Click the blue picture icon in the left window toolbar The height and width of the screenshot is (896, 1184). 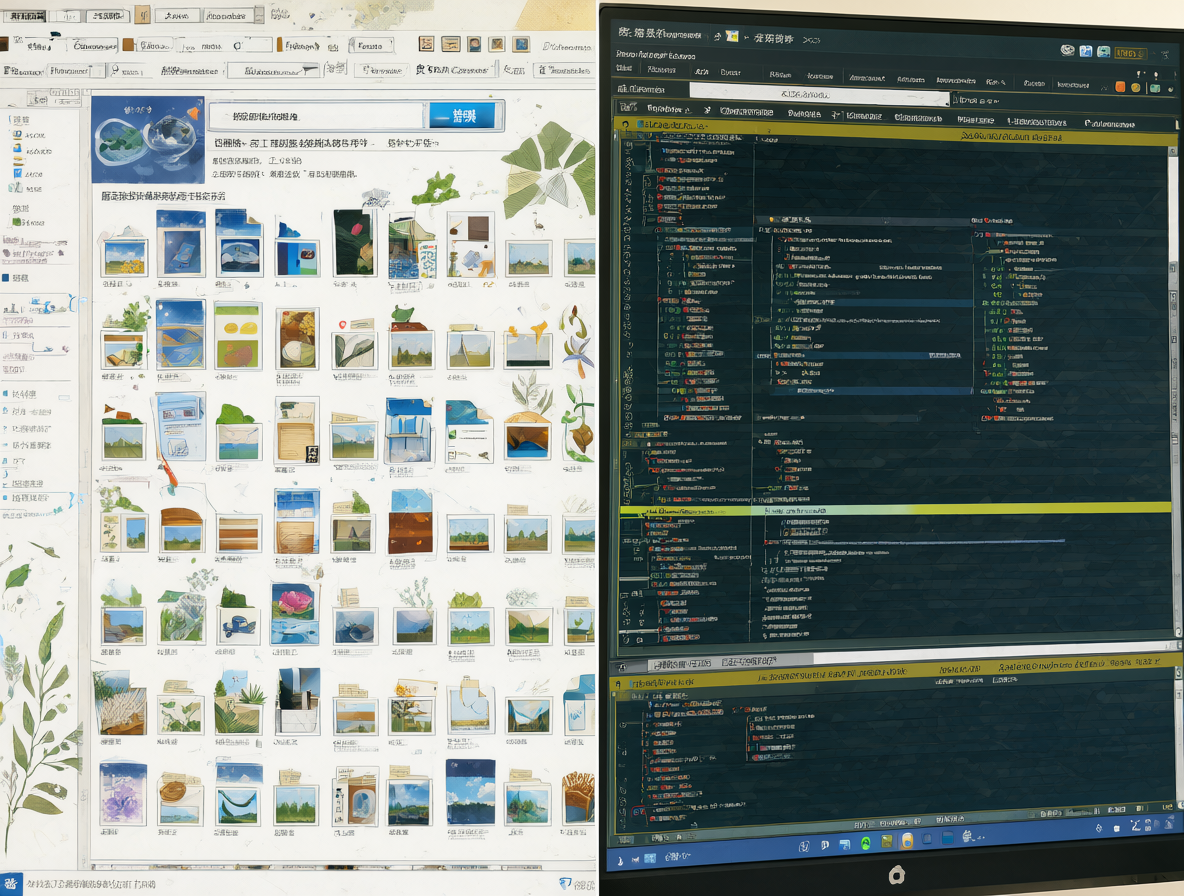pyautogui.click(x=521, y=45)
